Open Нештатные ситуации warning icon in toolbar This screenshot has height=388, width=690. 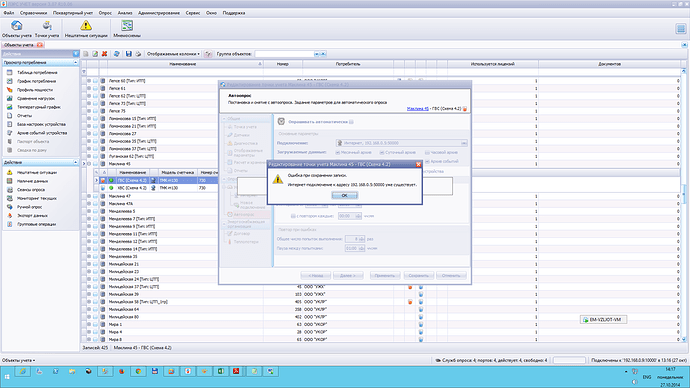pos(86,29)
